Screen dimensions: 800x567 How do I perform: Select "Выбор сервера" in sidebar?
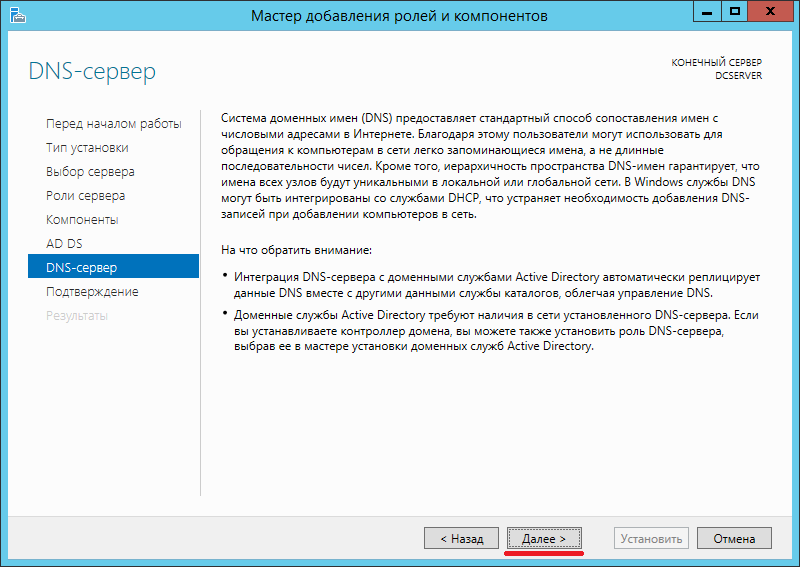point(90,171)
